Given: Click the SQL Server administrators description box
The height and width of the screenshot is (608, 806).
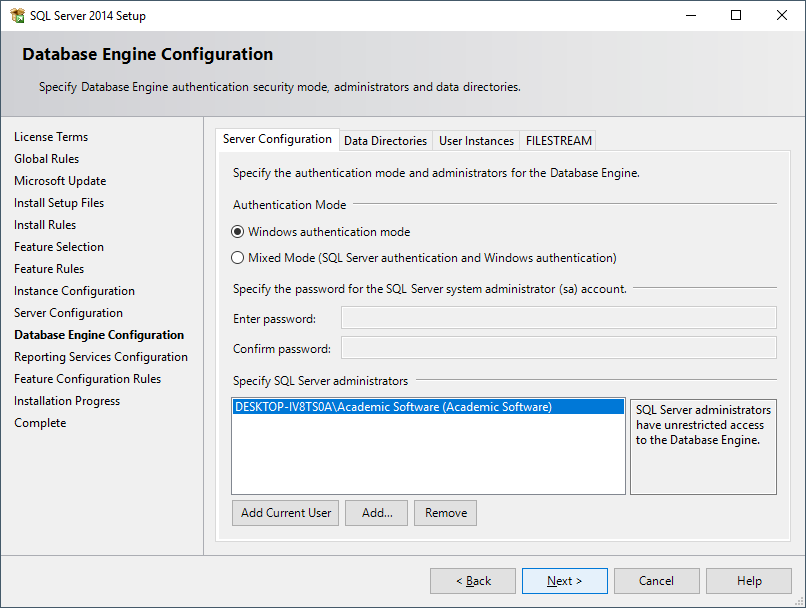Looking at the screenshot, I should (703, 447).
